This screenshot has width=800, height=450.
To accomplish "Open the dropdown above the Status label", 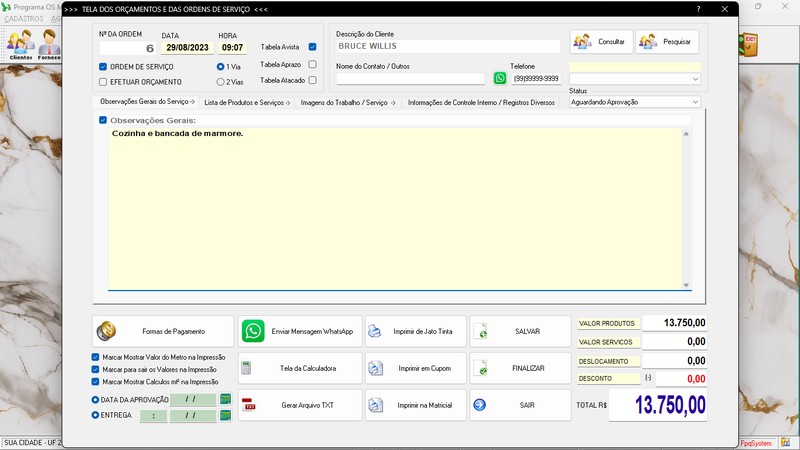I will tap(694, 78).
